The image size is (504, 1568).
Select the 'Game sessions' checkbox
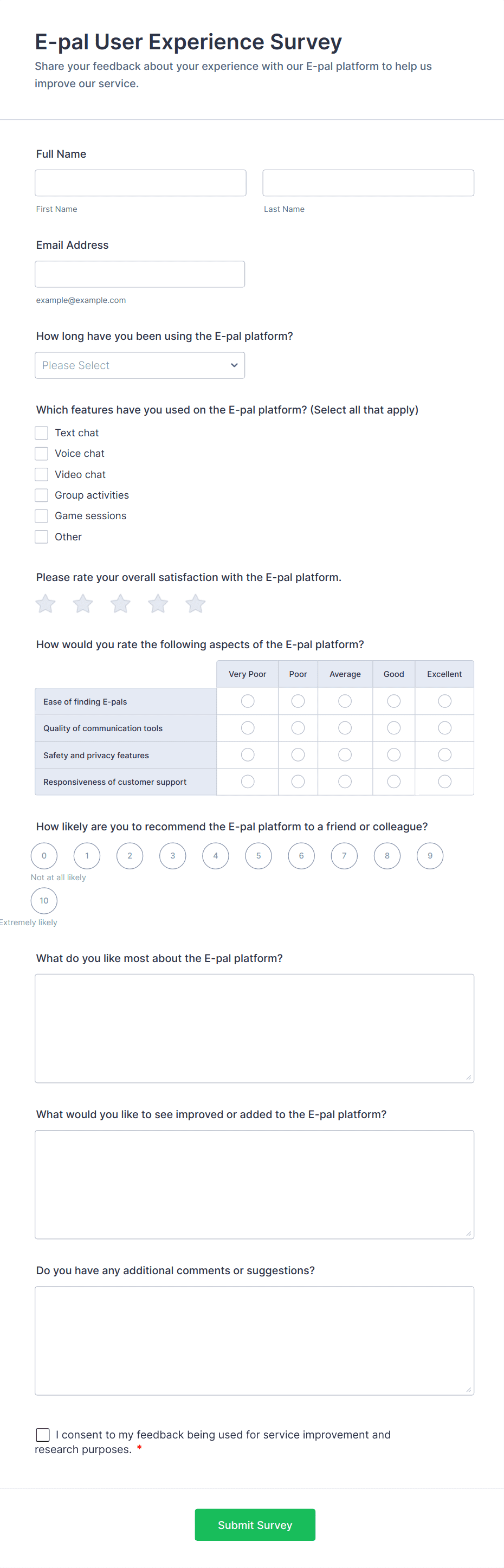pos(41,515)
